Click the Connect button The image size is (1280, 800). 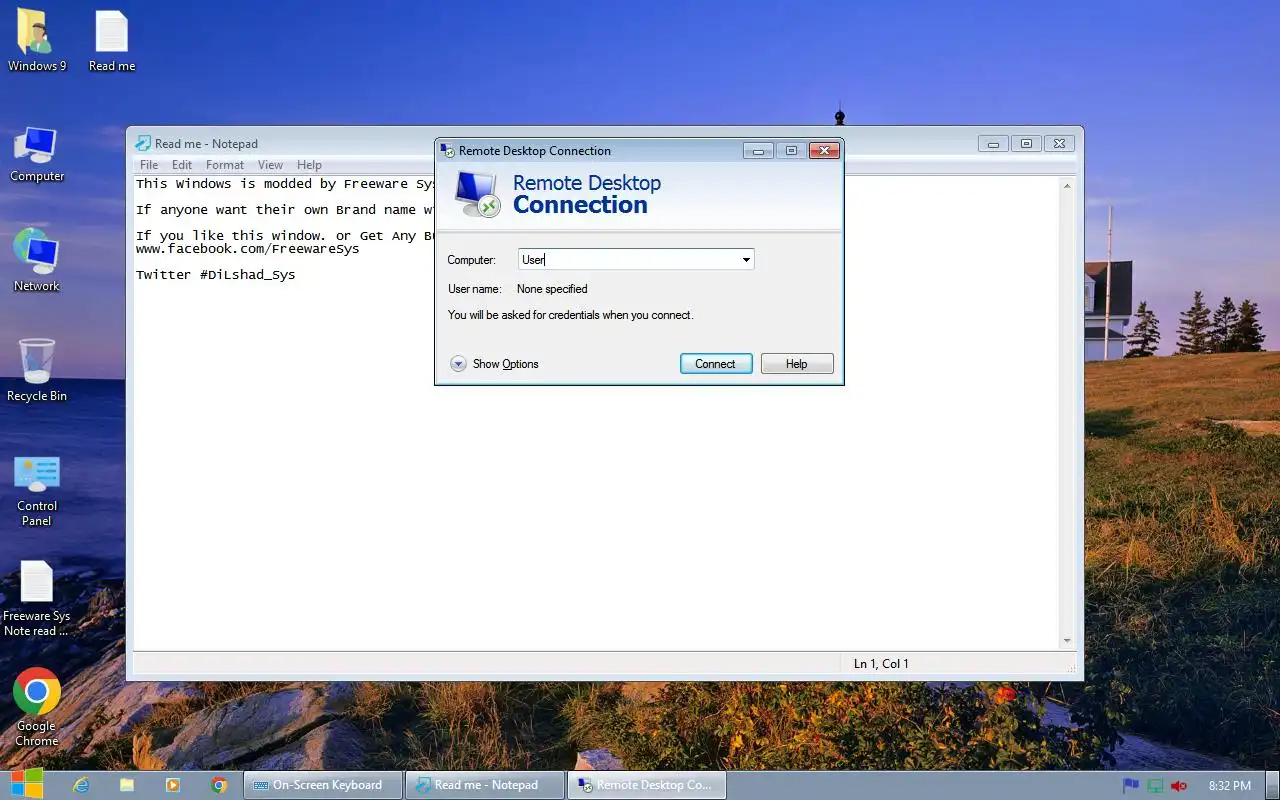click(x=716, y=364)
